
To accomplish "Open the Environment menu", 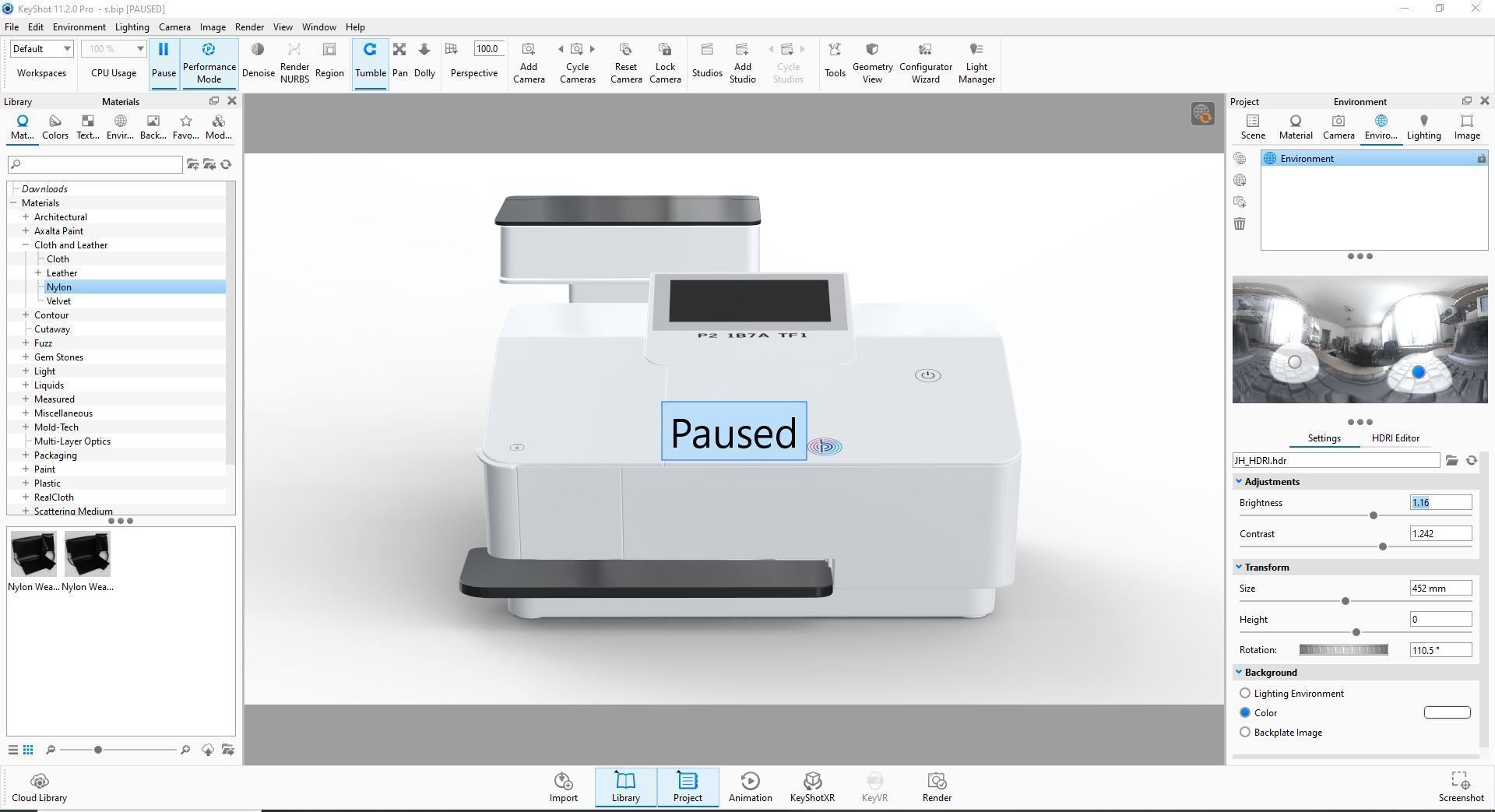I will 79,26.
